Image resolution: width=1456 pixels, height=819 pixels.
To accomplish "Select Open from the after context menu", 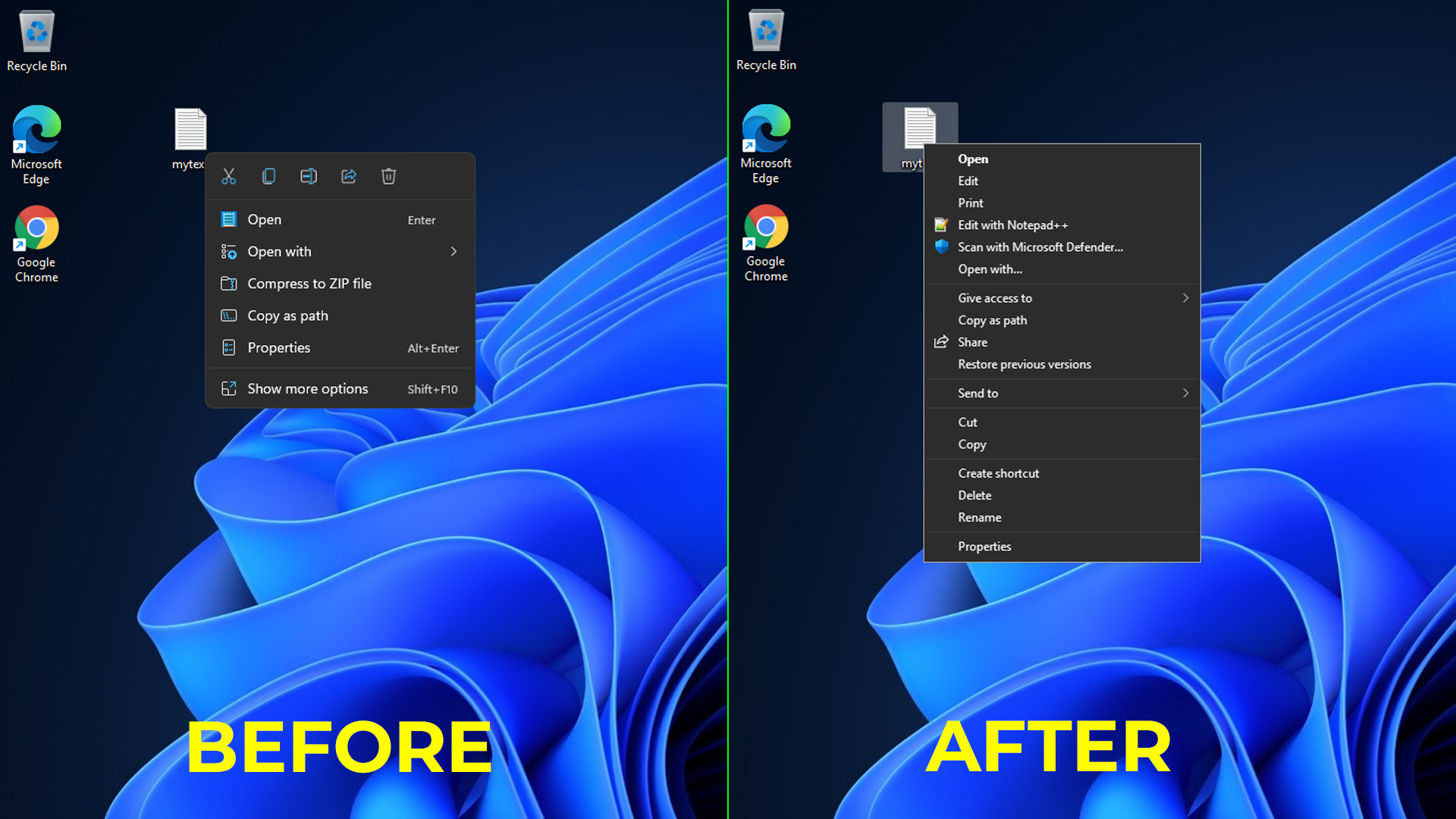I will pos(972,158).
